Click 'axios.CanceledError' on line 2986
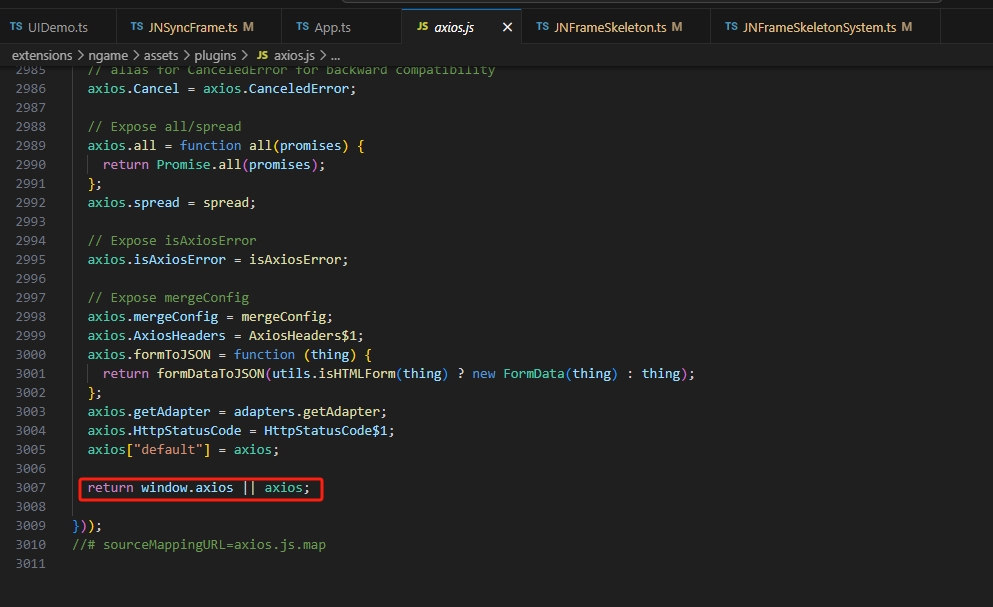 (275, 89)
